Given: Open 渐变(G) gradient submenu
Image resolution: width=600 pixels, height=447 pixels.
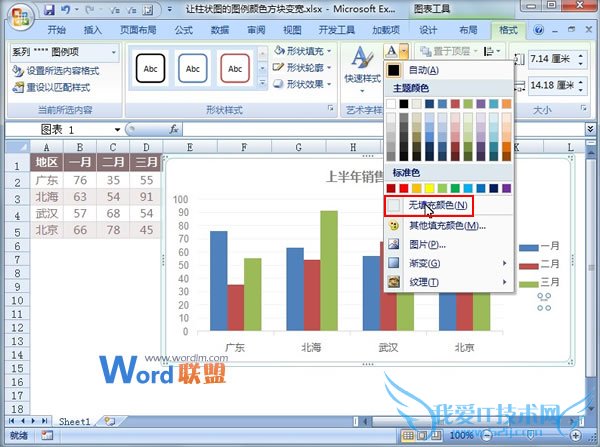Looking at the screenshot, I should click(x=448, y=263).
